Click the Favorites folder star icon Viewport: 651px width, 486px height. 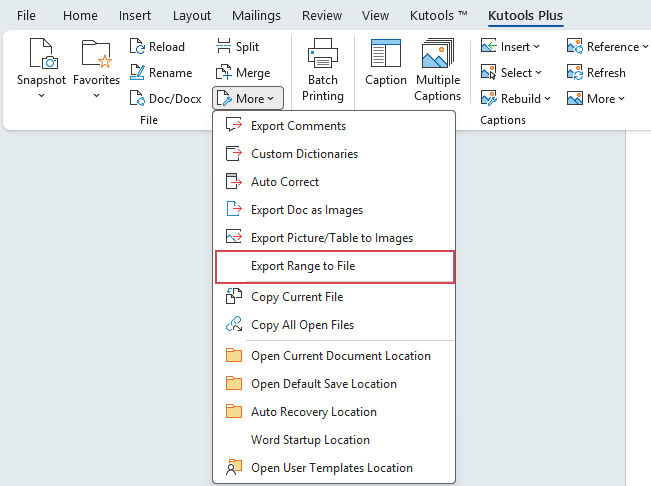(97, 54)
